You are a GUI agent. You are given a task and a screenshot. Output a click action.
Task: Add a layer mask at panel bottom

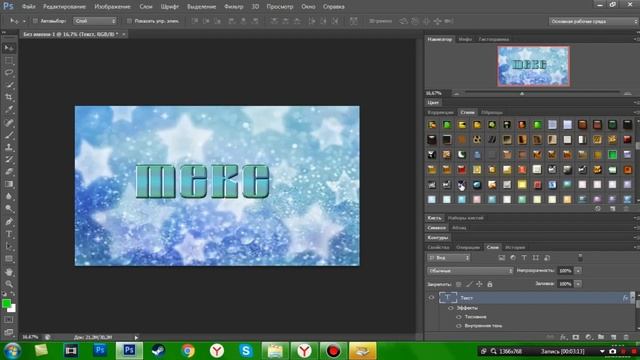pyautogui.click(x=576, y=337)
